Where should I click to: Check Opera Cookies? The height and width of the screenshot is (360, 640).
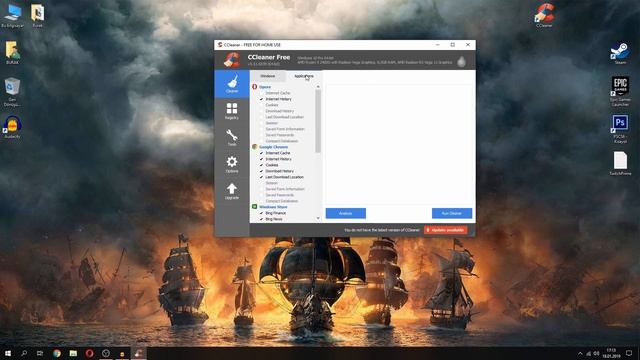tap(262, 105)
